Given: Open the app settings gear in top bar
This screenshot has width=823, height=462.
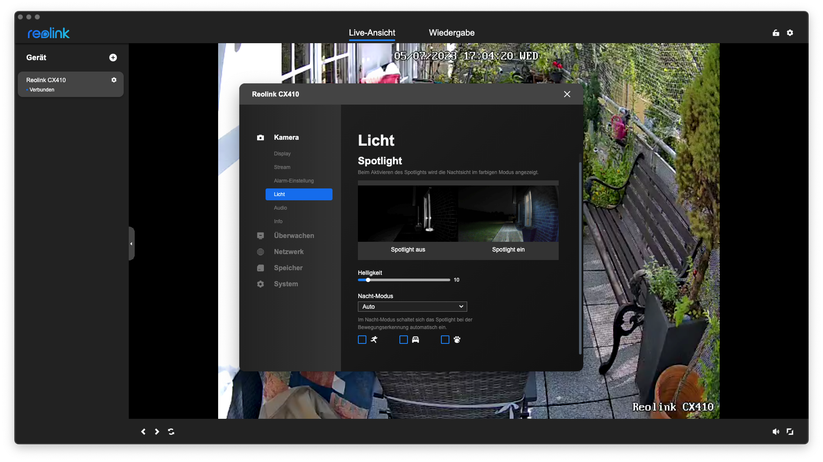Looking at the screenshot, I should [x=790, y=33].
